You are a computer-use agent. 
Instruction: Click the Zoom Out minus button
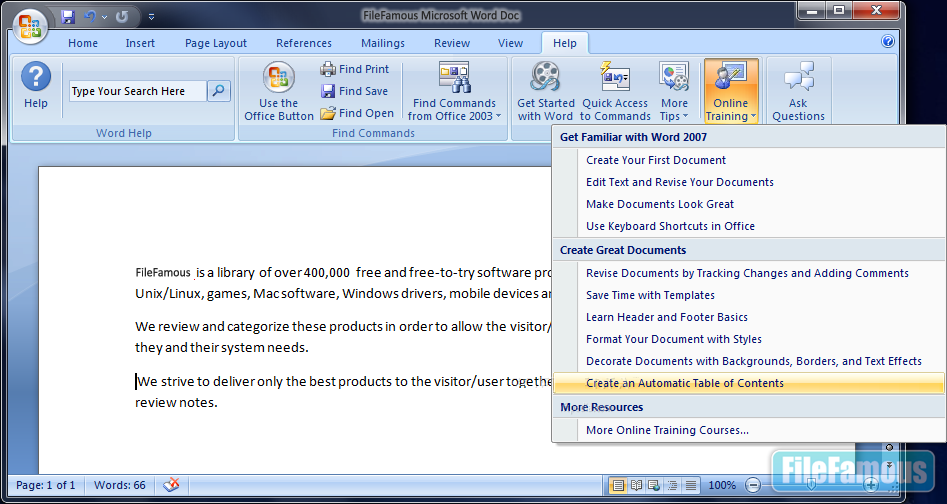(753, 485)
